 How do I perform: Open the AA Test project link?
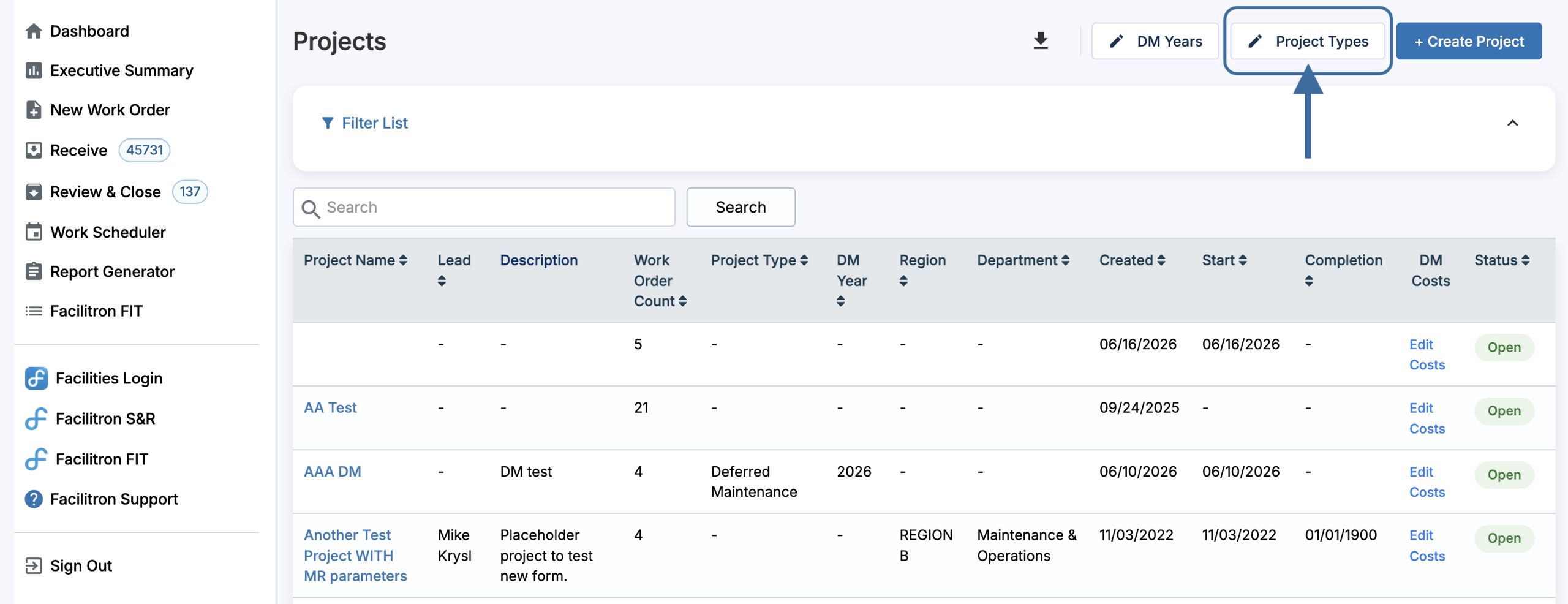(330, 408)
